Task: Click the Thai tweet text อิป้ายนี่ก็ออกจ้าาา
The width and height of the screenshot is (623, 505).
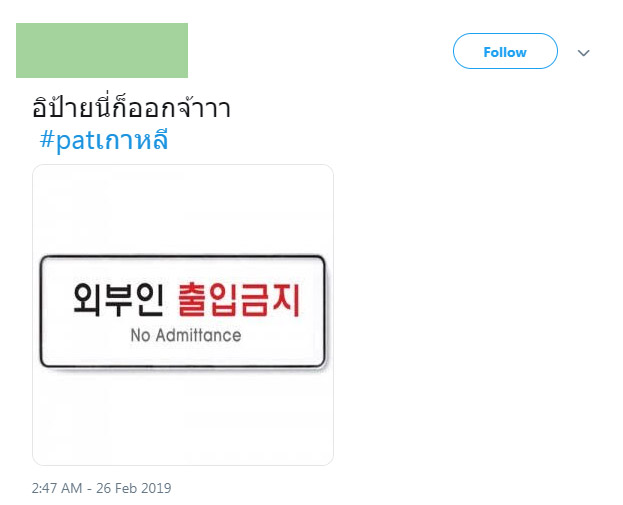Action: coord(131,109)
